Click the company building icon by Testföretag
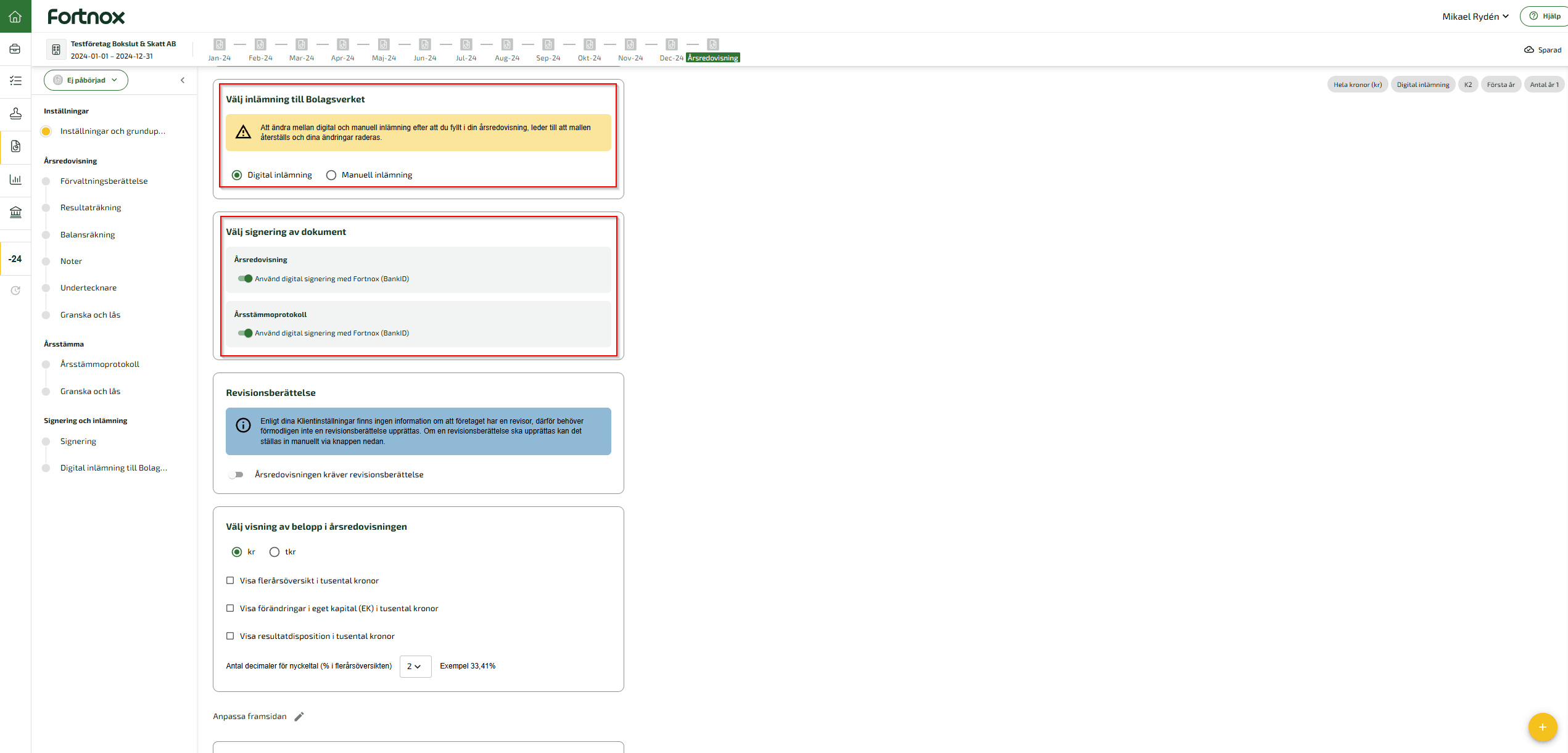Screen dimensions: 1568x753 [x=56, y=49]
